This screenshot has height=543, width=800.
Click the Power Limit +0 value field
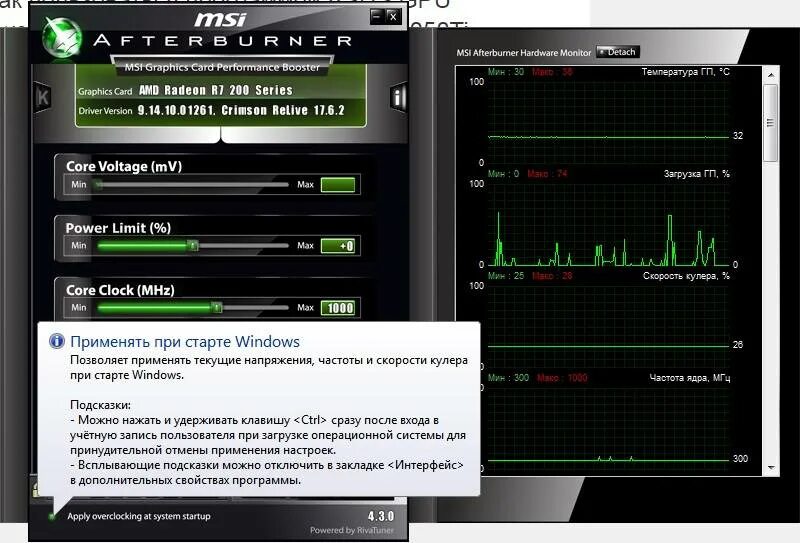pyautogui.click(x=338, y=246)
